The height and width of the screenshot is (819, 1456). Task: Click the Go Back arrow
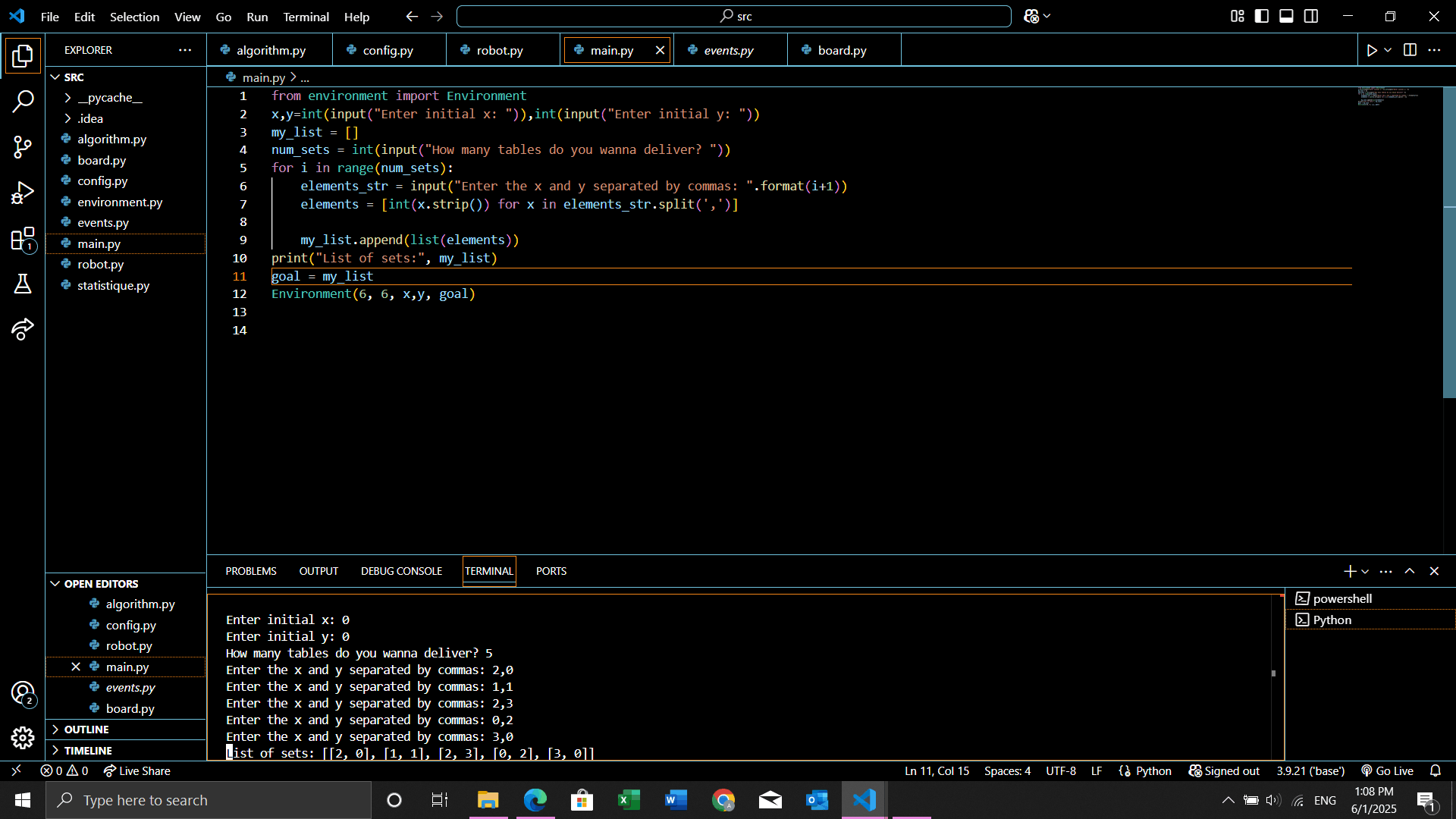(x=412, y=16)
